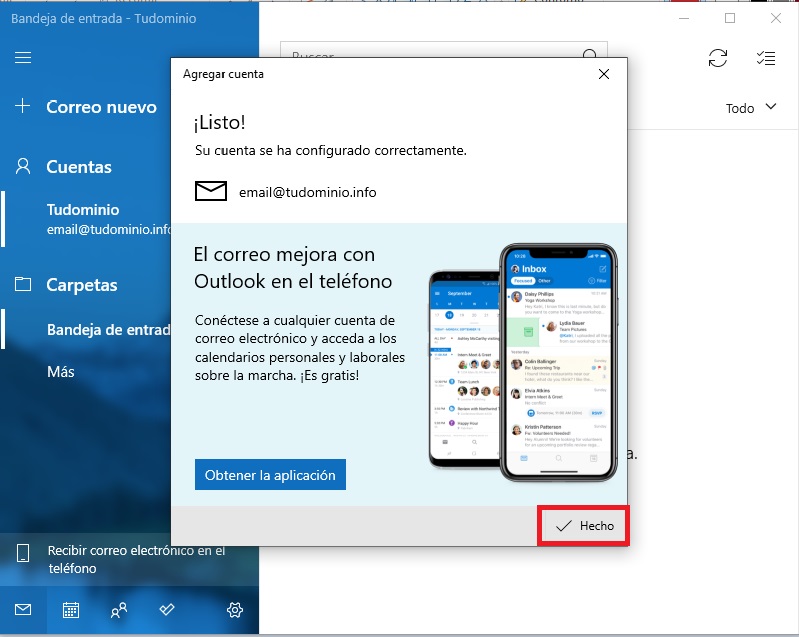Maximize the Mail window
Viewport: 799px width, 637px height.
(x=730, y=18)
